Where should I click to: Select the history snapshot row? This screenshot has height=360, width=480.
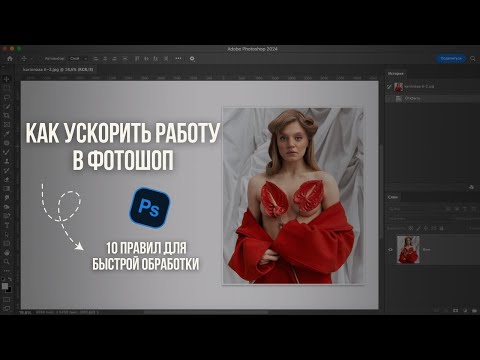pyautogui.click(x=432, y=87)
